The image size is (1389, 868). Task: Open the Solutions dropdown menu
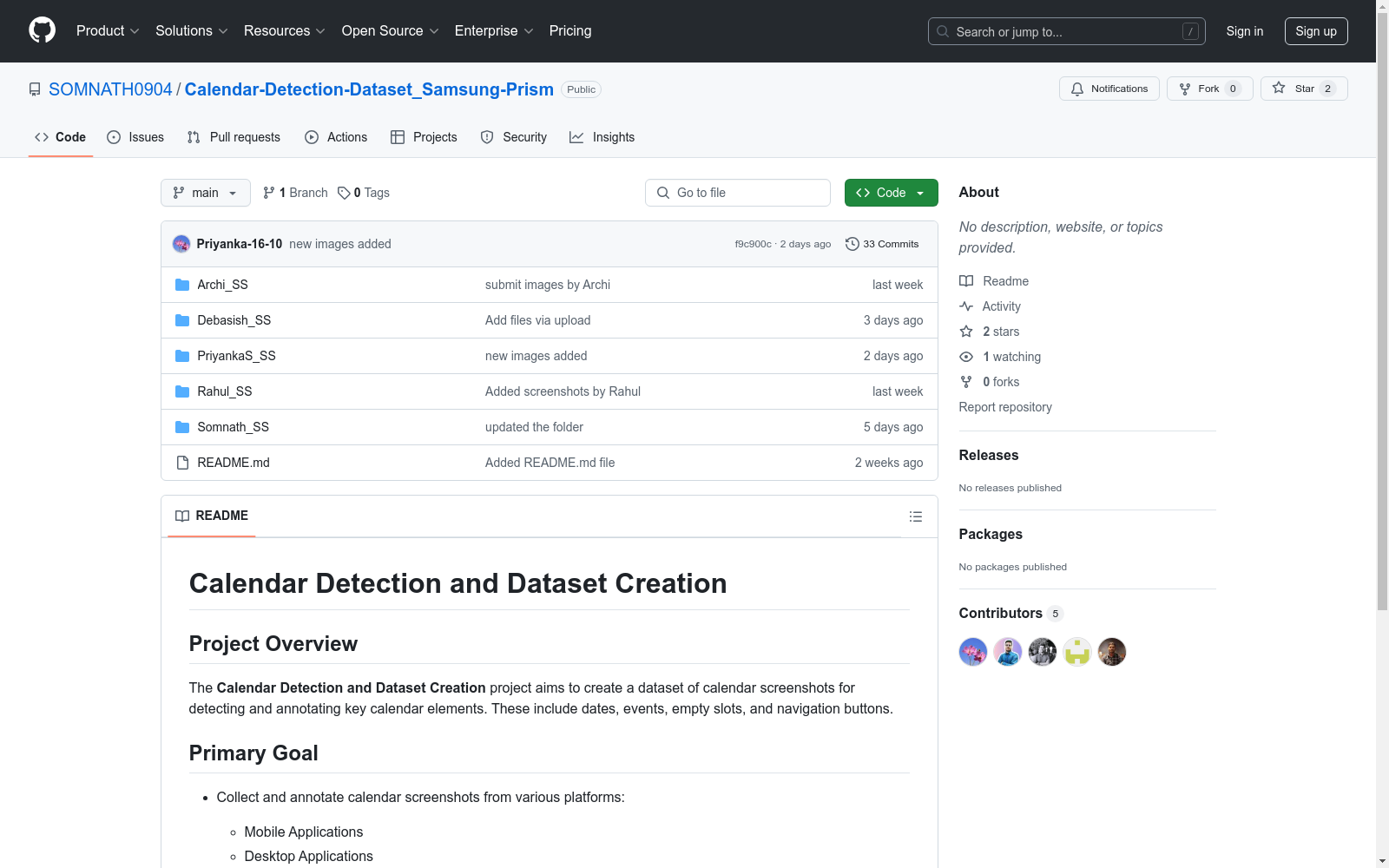coord(192,30)
